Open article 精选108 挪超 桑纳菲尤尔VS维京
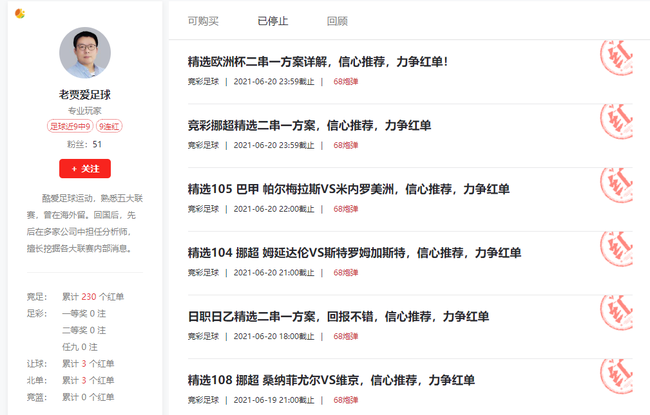Screen dimensions: 650x415 tap(331, 380)
